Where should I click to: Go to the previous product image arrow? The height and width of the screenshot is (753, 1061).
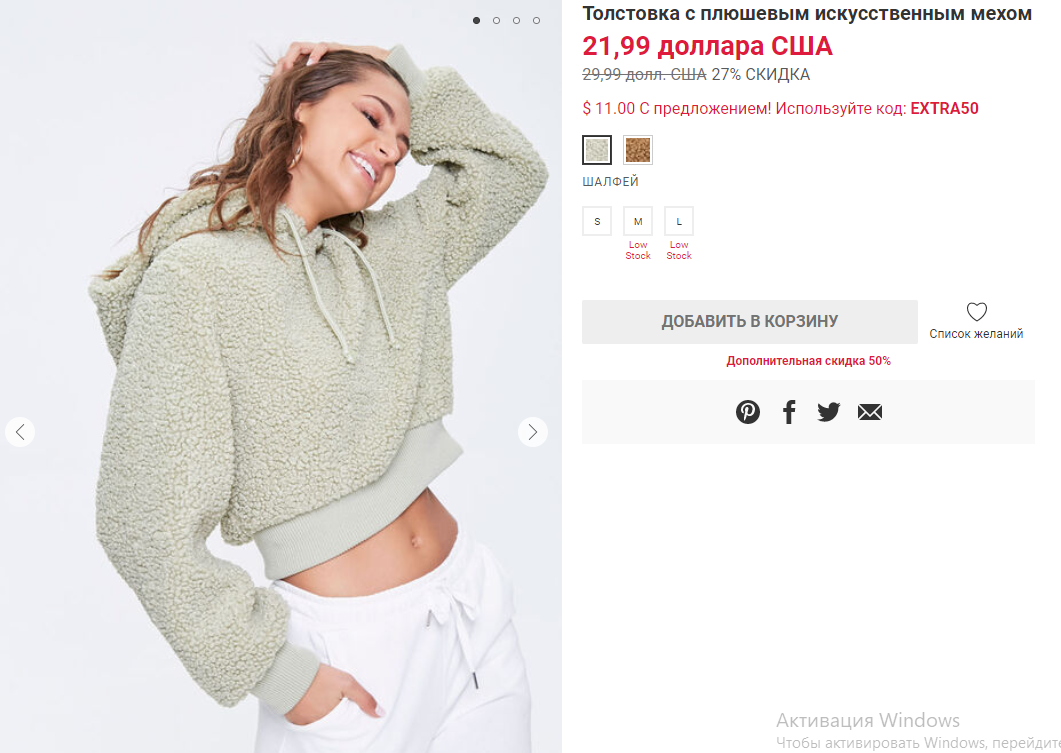click(x=20, y=432)
